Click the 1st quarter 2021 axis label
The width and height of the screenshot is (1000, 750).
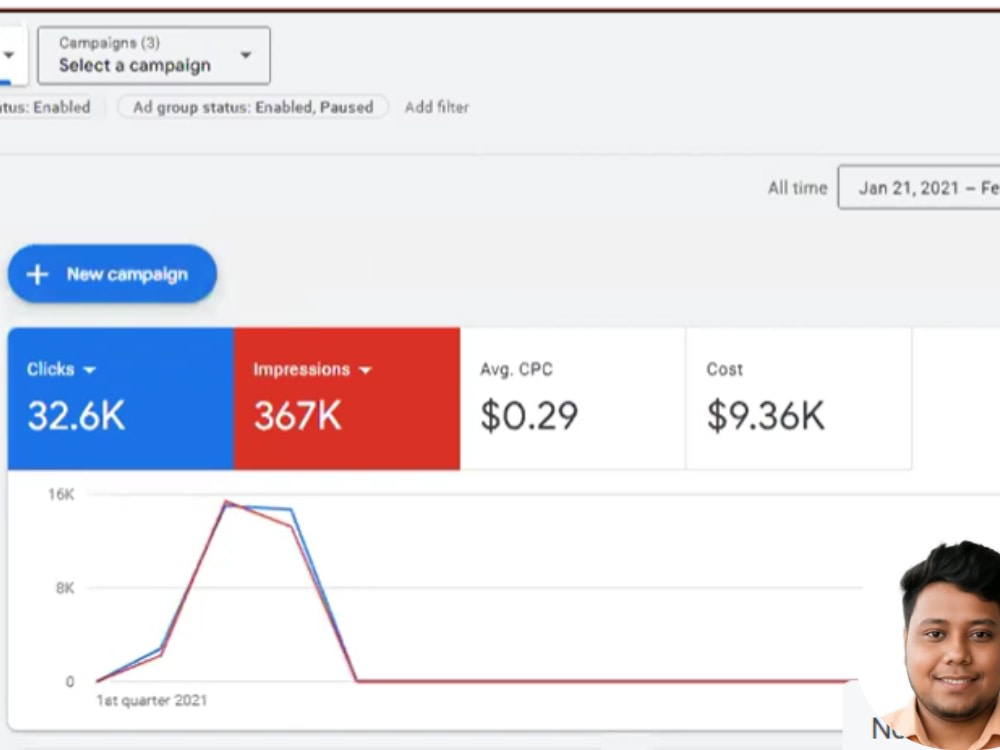pyautogui.click(x=152, y=700)
